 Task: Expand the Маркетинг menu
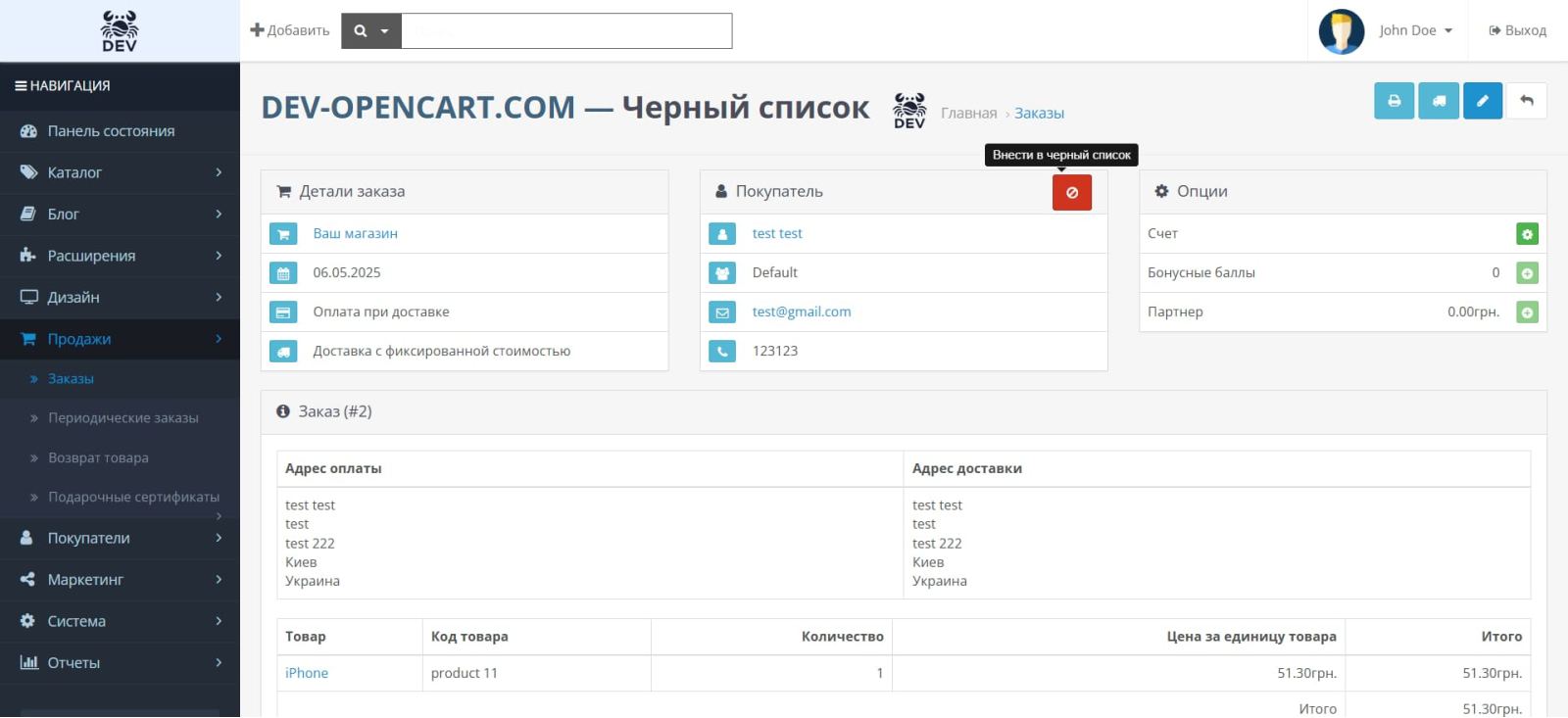click(120, 580)
